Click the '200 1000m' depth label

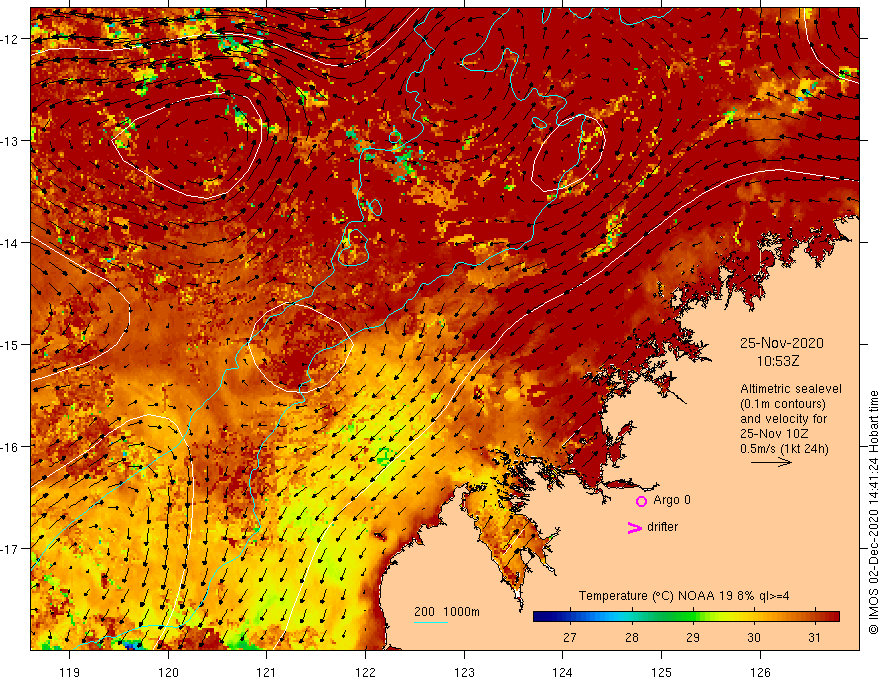pyautogui.click(x=447, y=612)
